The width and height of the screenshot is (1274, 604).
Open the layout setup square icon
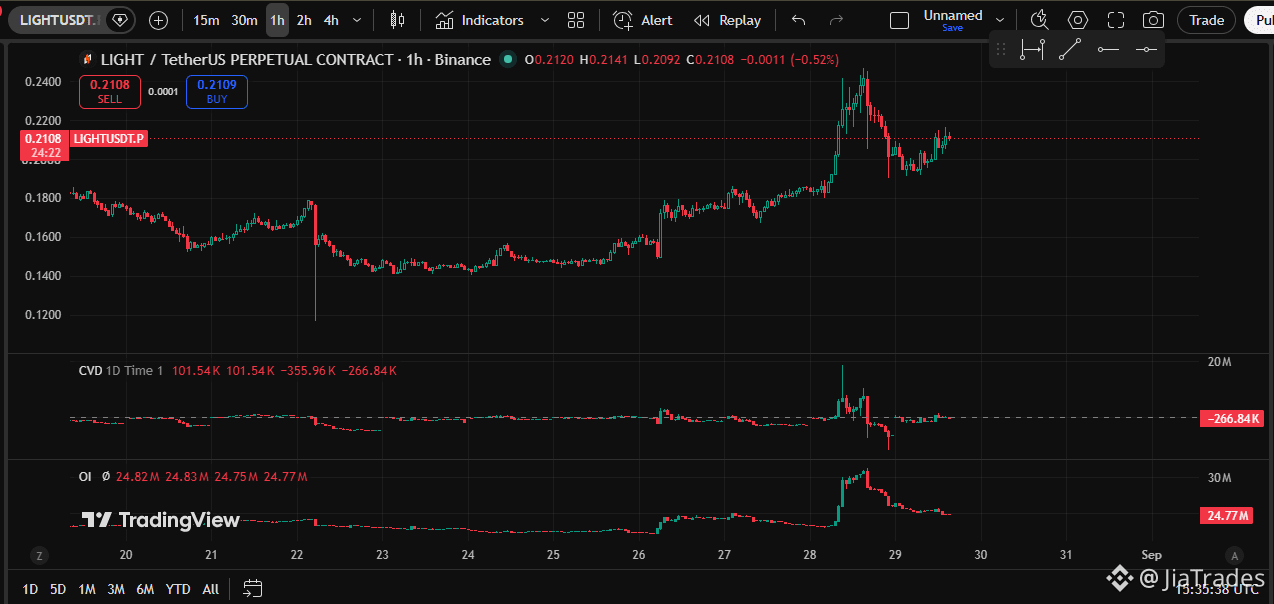pyautogui.click(x=899, y=20)
